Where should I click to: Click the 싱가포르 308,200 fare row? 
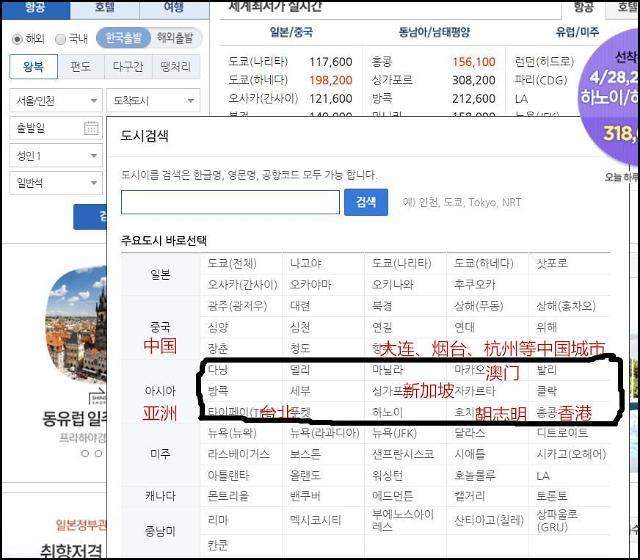pos(433,80)
